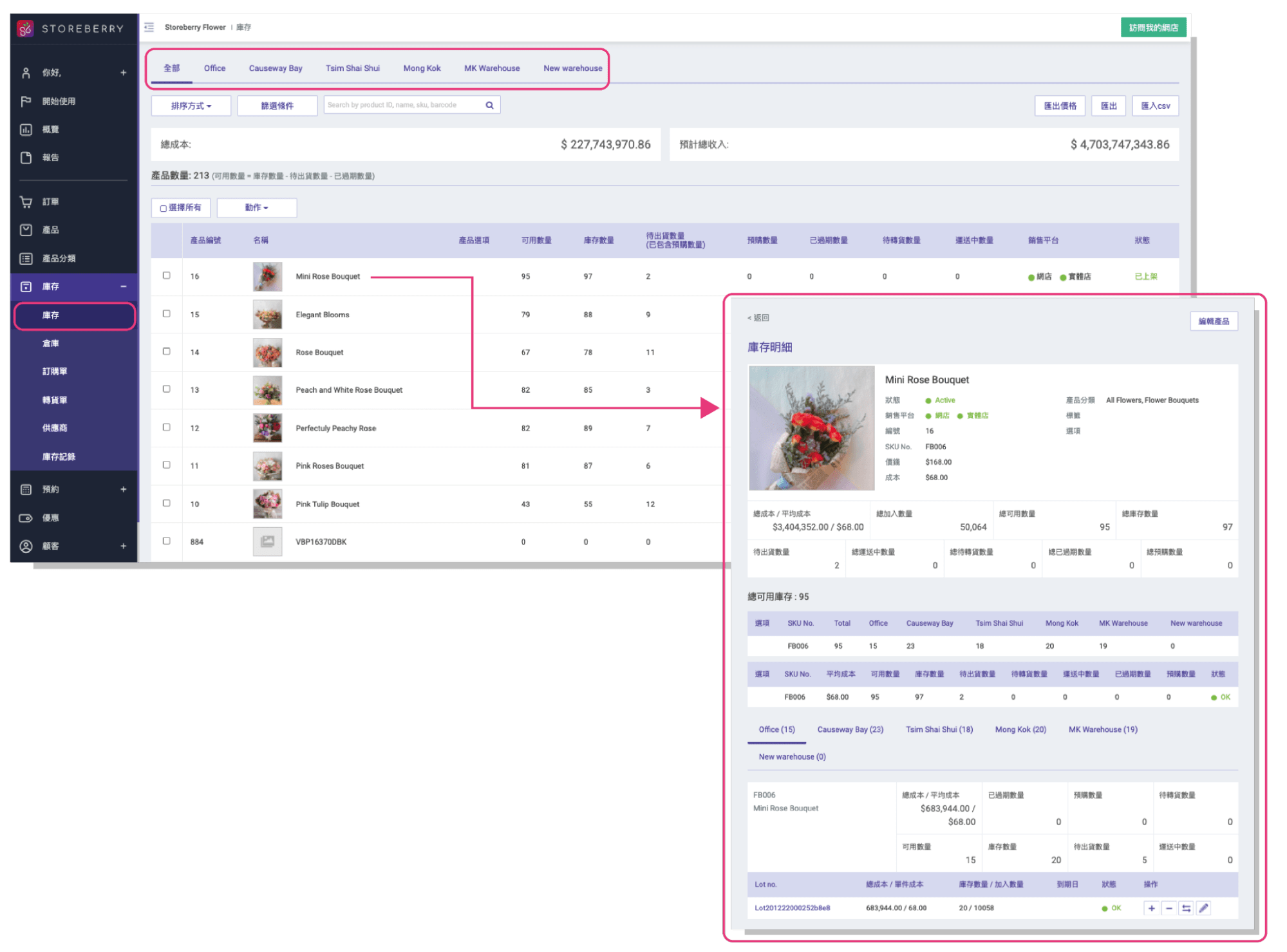Viewport: 1287px width, 952px height.
Task: Open the Overview chart icon
Action: [x=26, y=129]
